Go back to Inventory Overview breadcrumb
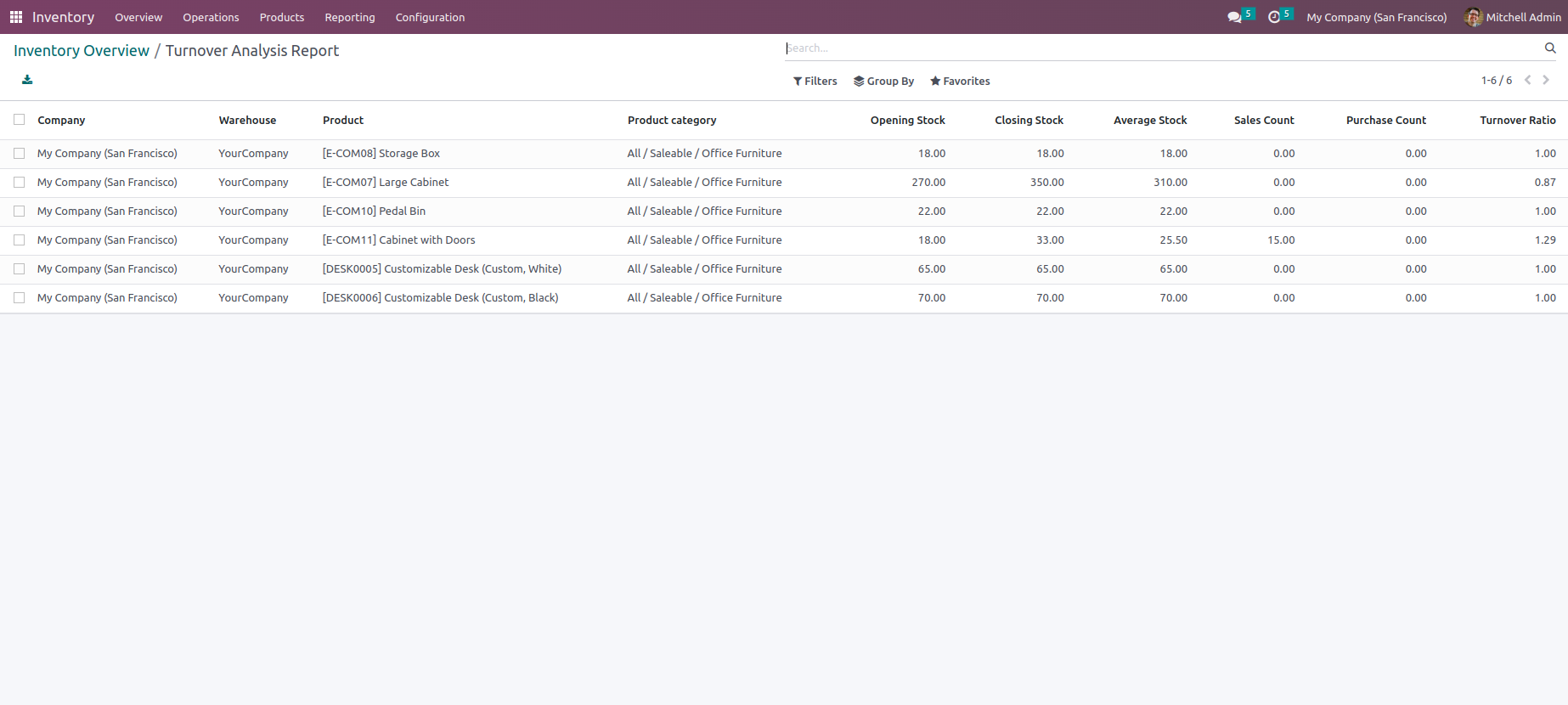1568x705 pixels. [82, 51]
